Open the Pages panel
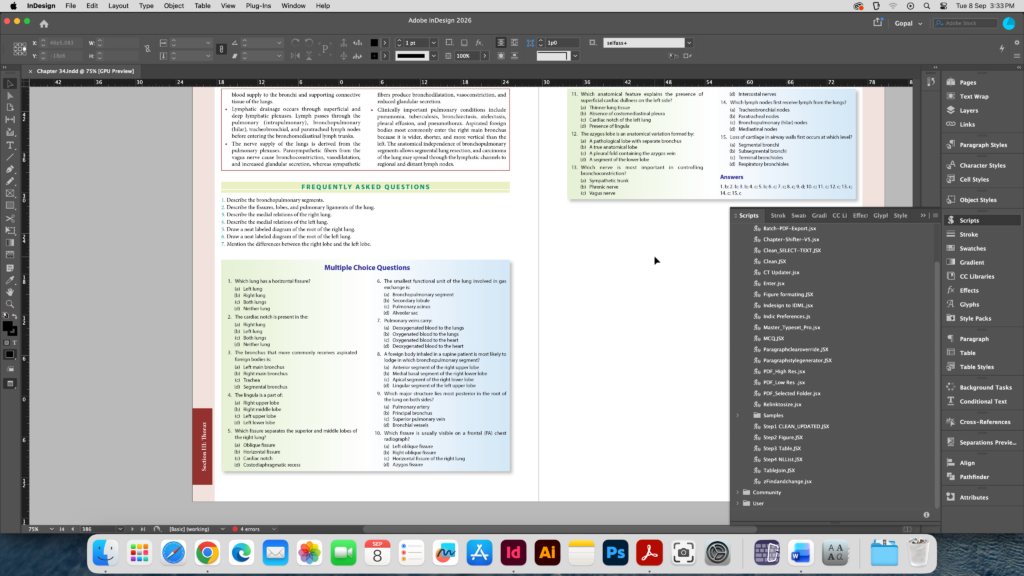 click(x=967, y=82)
